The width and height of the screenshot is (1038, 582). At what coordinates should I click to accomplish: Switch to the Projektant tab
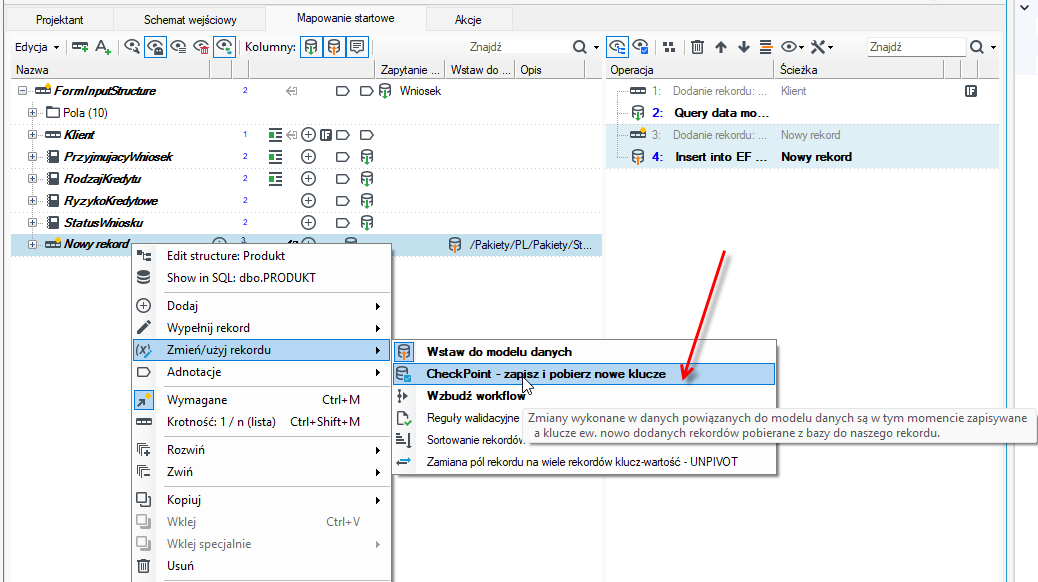[60, 20]
